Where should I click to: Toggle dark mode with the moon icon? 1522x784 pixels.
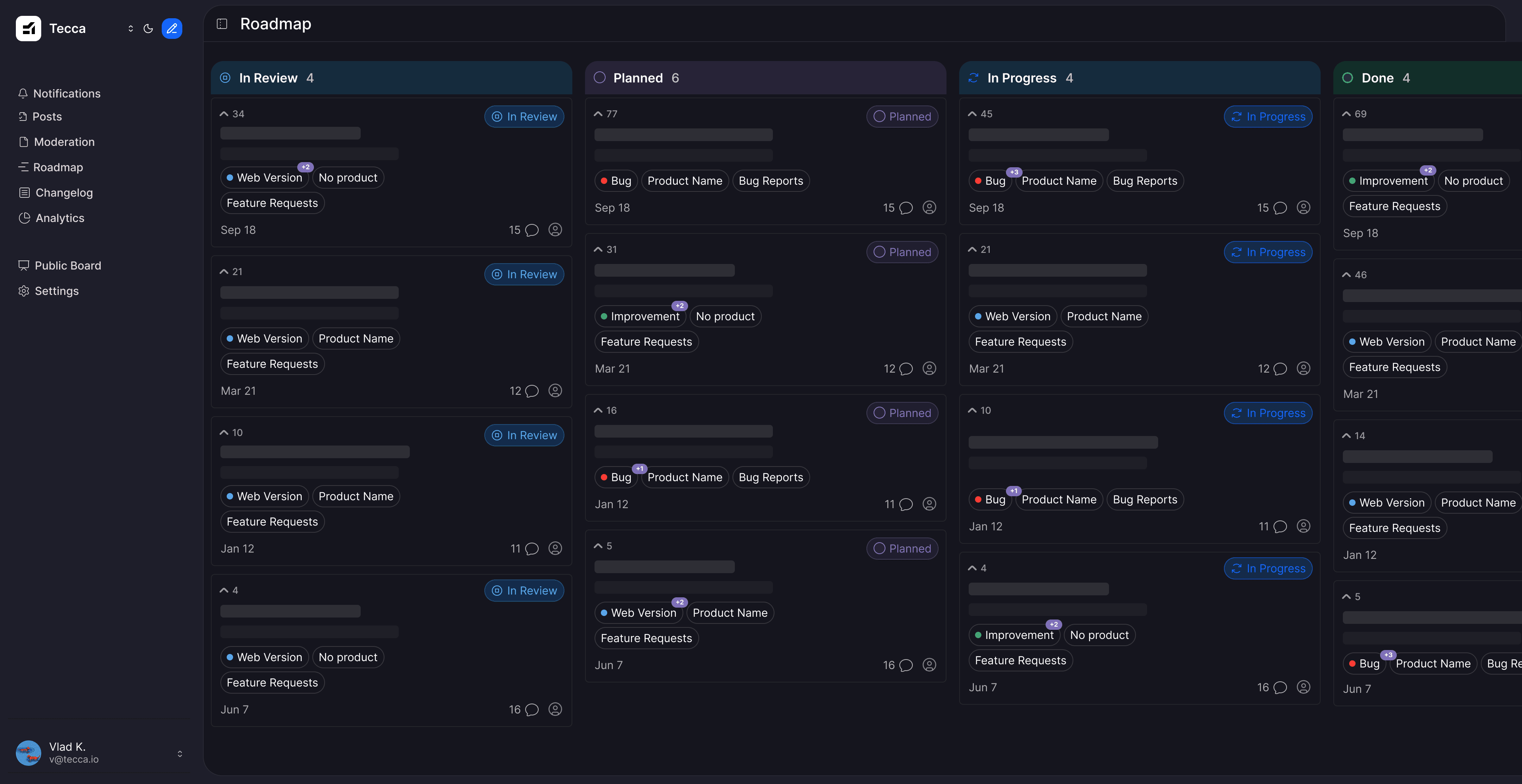(148, 29)
